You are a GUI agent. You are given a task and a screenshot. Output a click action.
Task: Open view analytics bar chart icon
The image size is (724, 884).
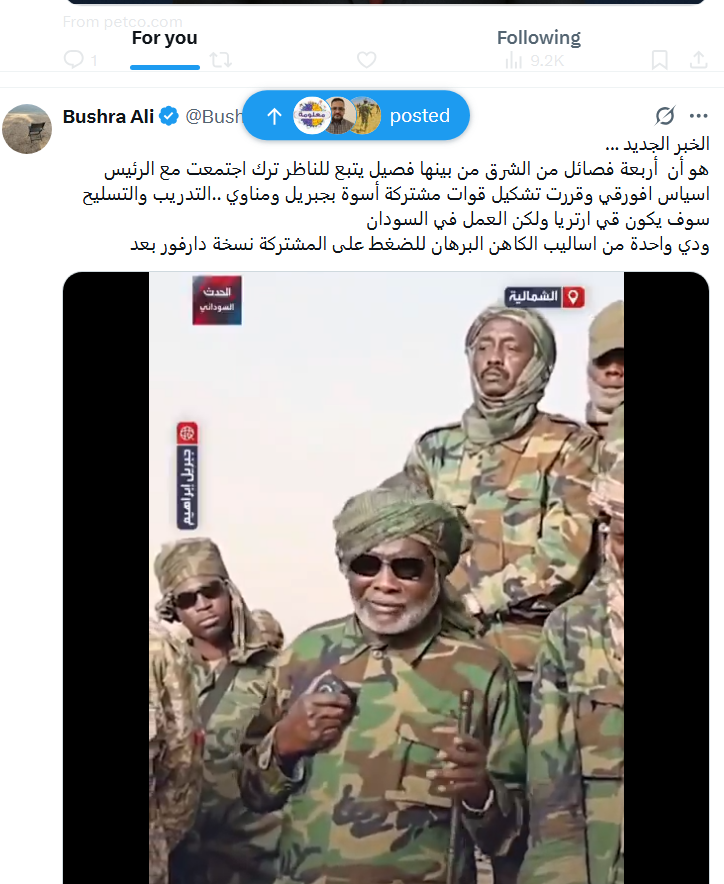click(x=513, y=60)
